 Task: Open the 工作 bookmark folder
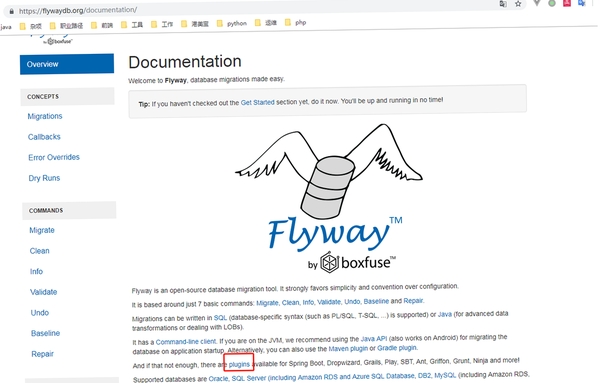162,24
